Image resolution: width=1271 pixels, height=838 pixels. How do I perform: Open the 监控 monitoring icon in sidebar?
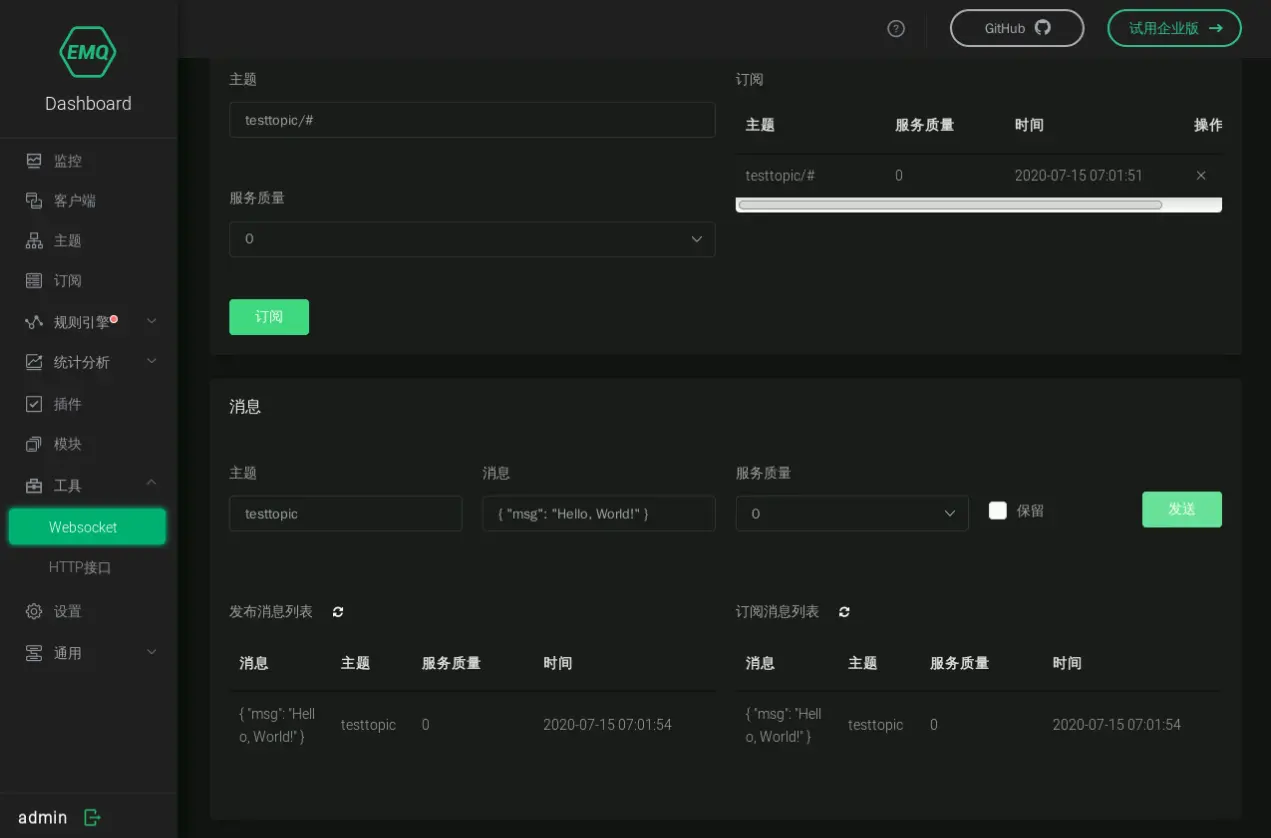point(34,161)
